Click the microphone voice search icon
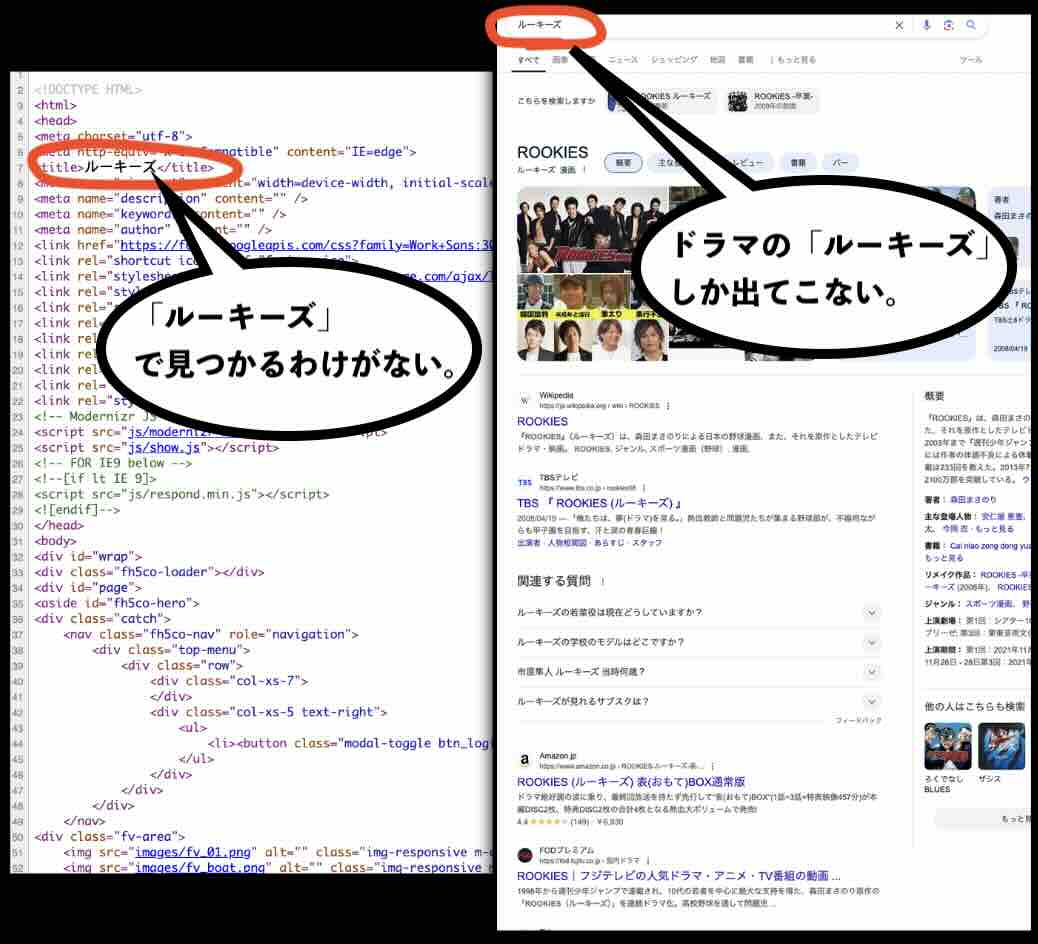 927,25
